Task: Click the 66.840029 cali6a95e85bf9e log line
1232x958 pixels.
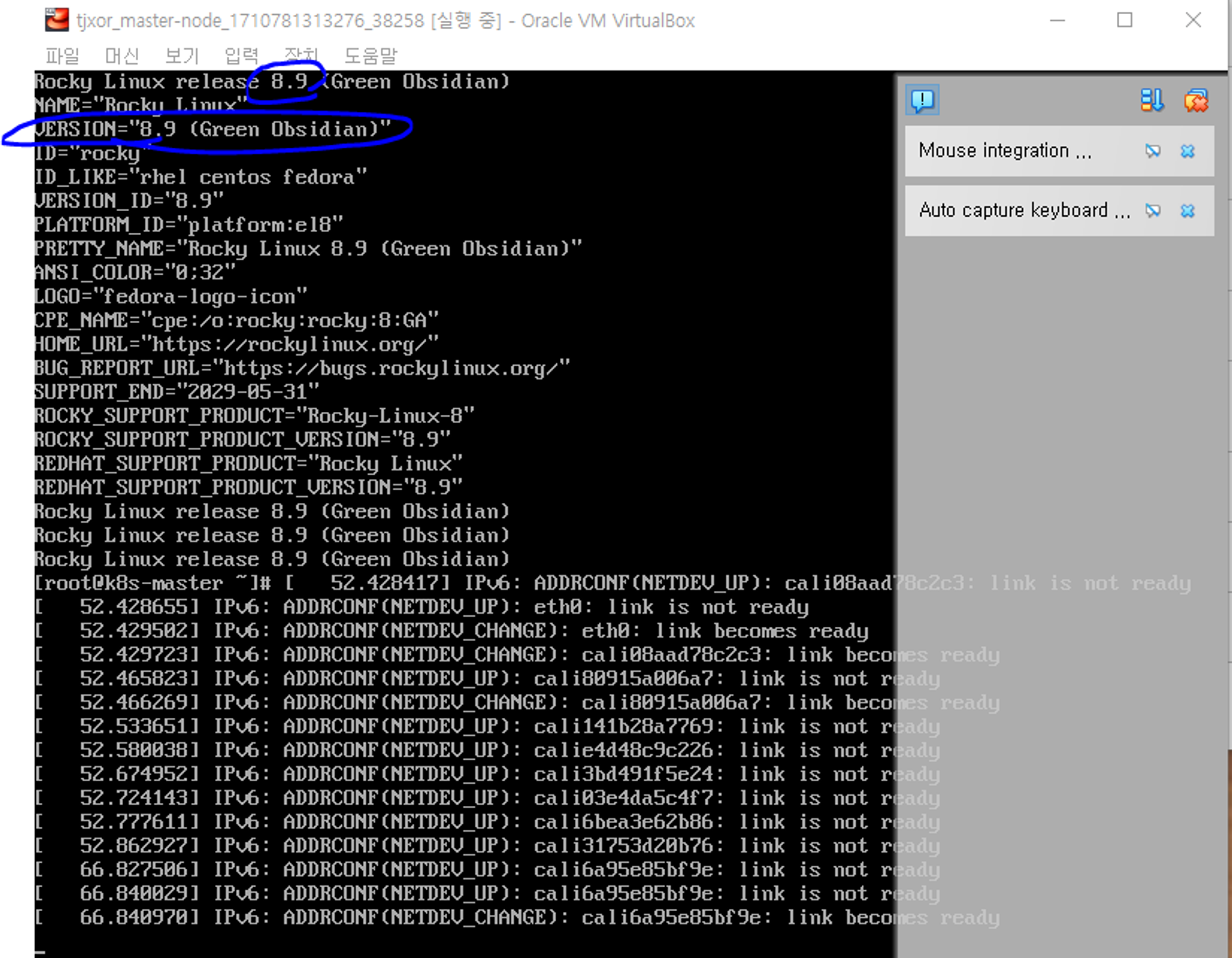Action: coord(487,893)
